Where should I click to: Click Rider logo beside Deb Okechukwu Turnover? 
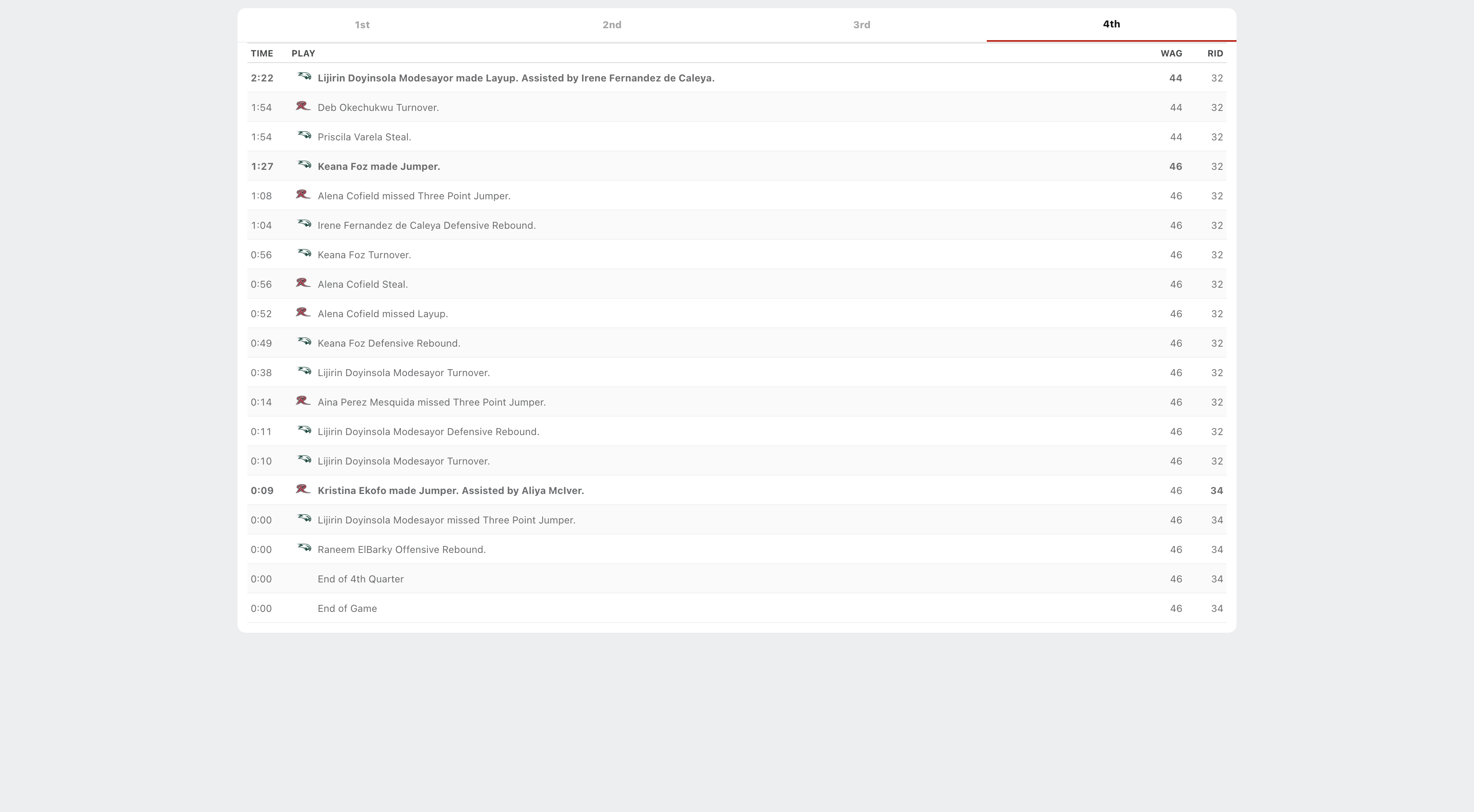coord(303,106)
